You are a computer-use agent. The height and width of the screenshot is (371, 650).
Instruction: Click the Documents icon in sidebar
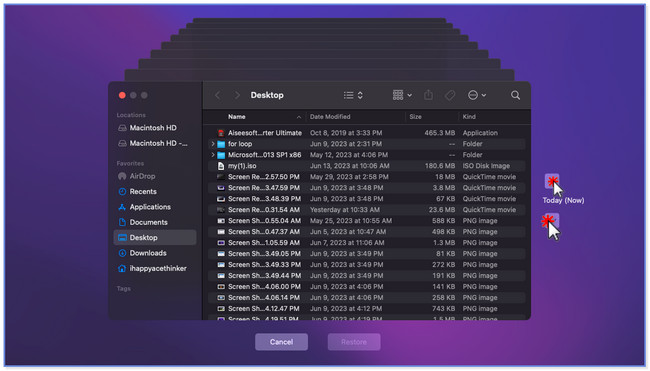(x=122, y=222)
